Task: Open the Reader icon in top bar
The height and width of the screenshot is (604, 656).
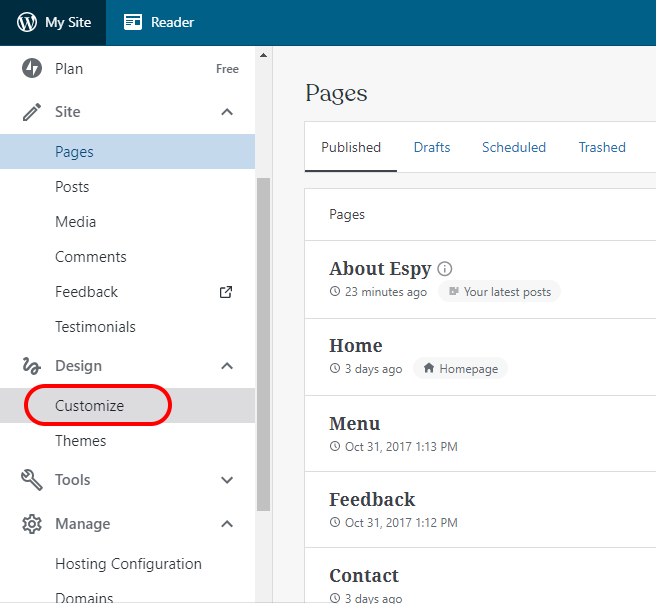Action: [133, 22]
